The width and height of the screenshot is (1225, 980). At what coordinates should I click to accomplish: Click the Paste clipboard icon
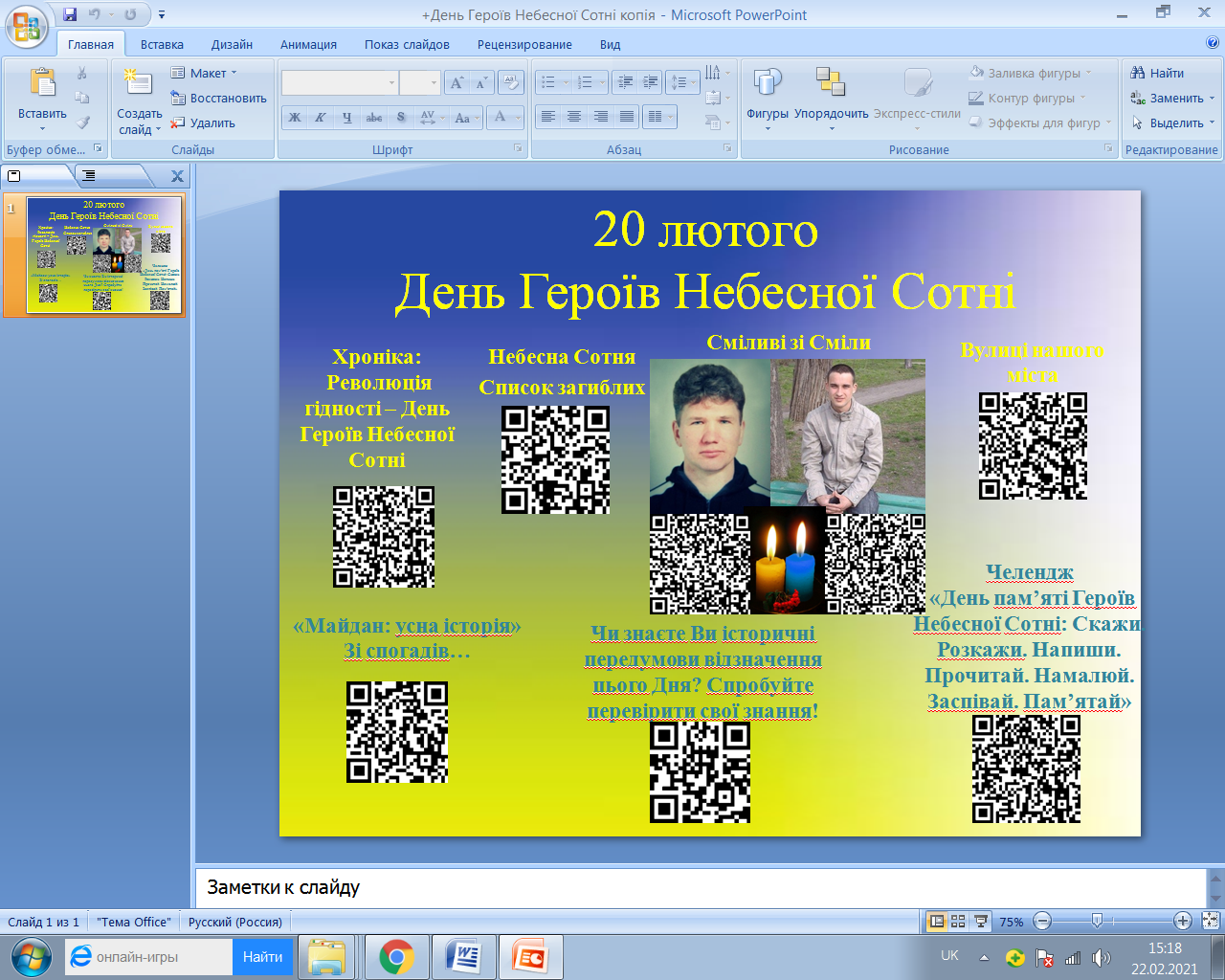[42, 83]
